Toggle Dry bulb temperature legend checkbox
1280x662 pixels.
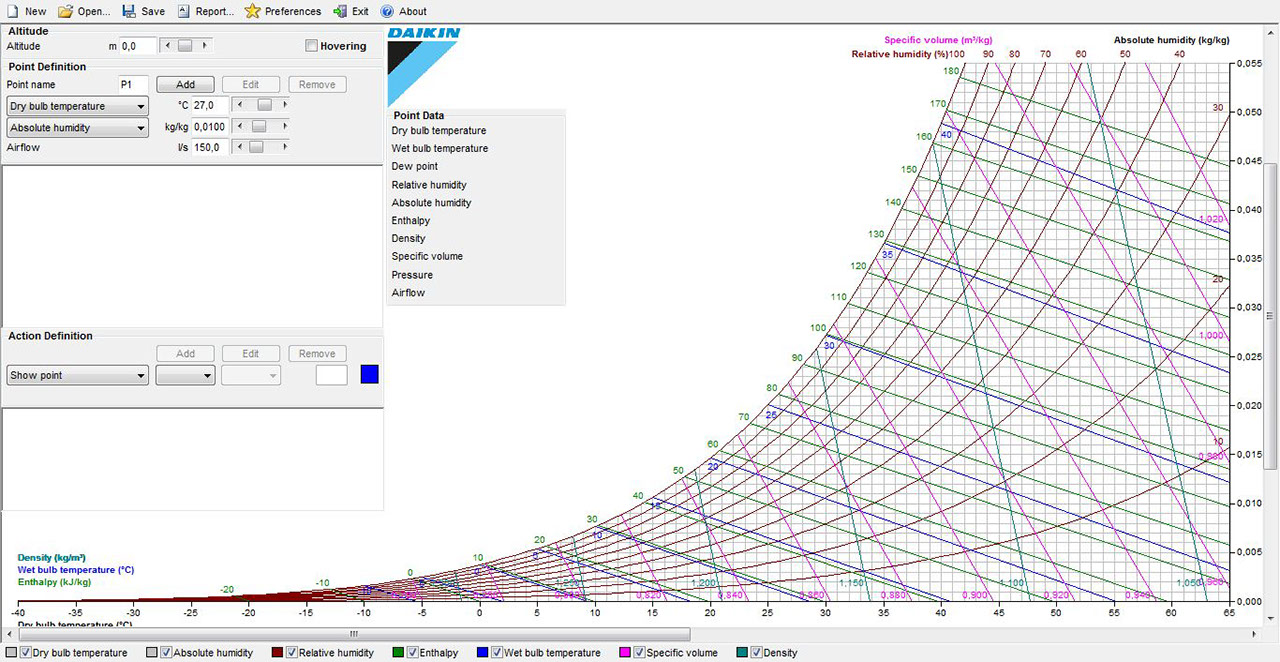coord(26,653)
